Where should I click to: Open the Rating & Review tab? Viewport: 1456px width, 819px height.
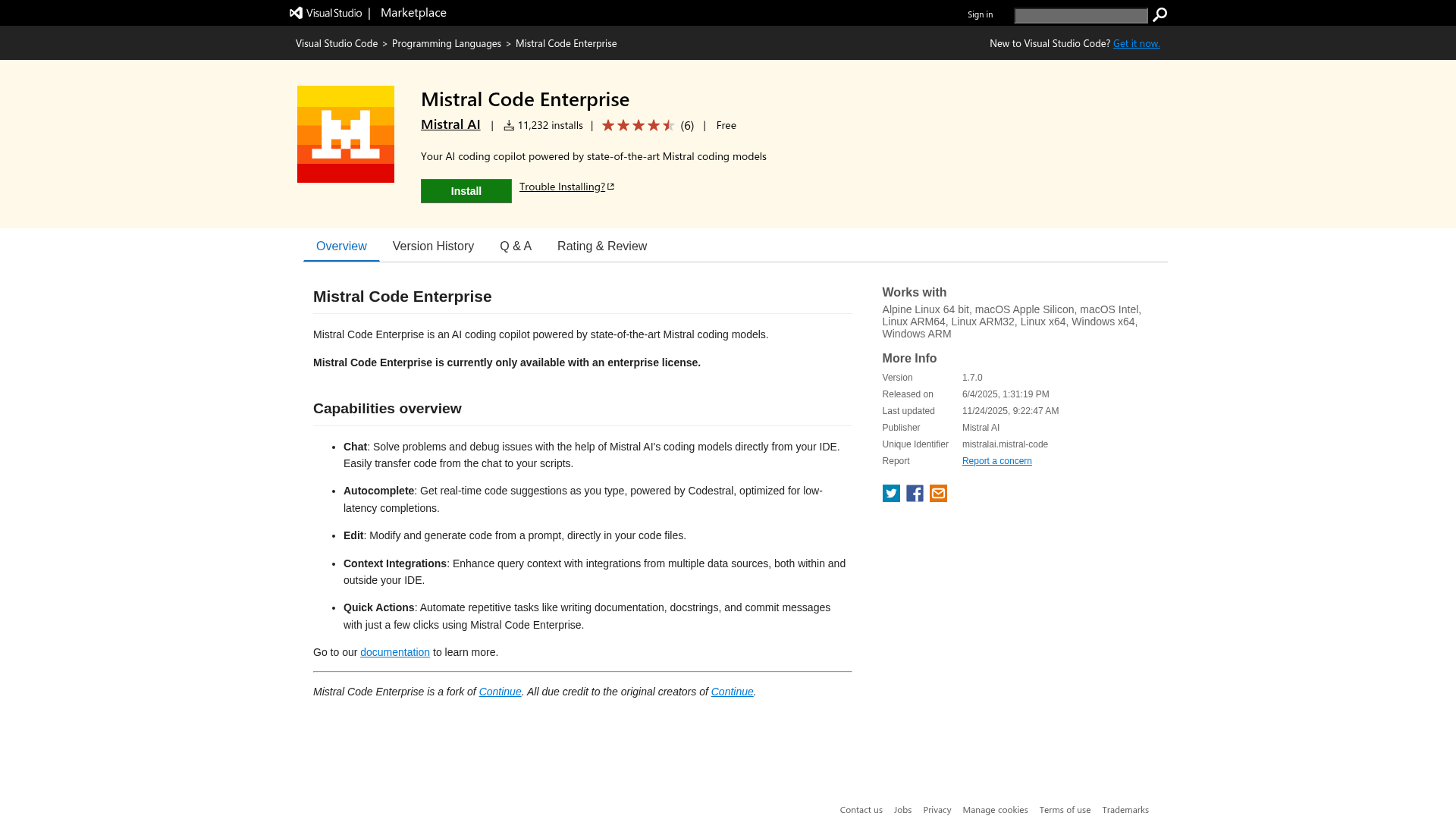tap(602, 246)
